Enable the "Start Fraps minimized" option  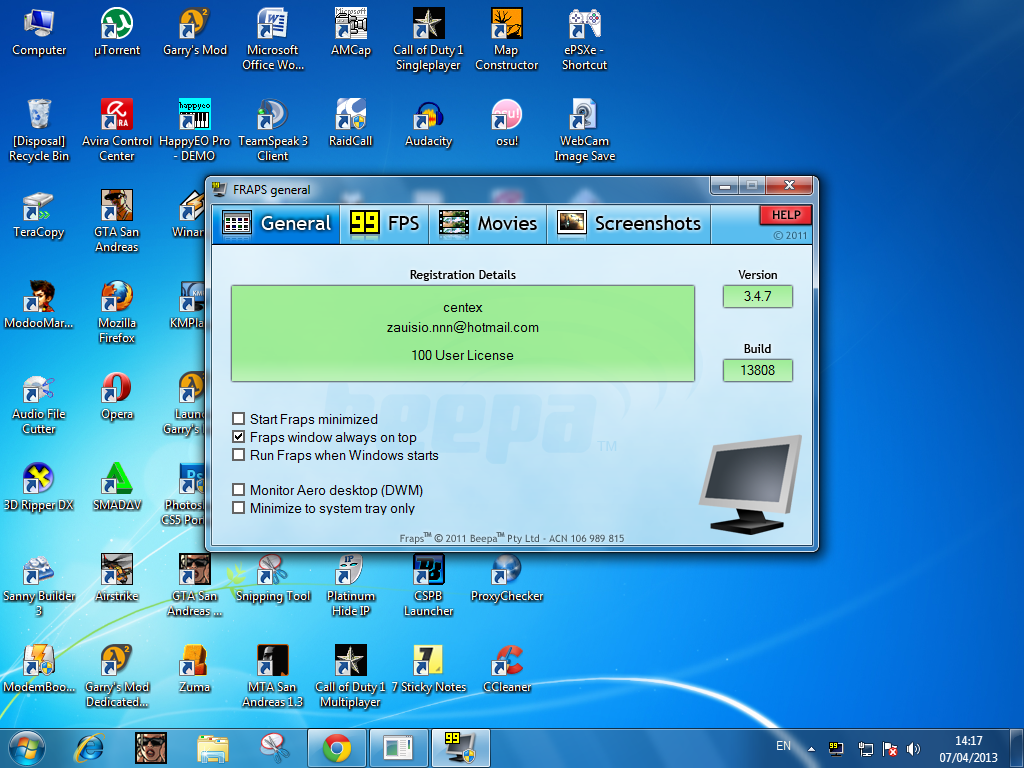(238, 419)
